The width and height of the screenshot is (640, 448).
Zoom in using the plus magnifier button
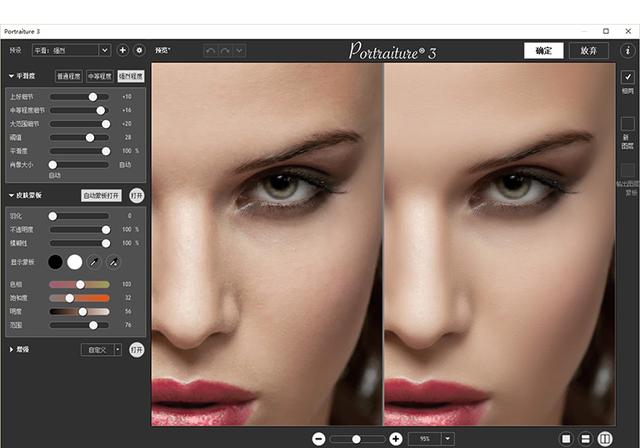[396, 439]
